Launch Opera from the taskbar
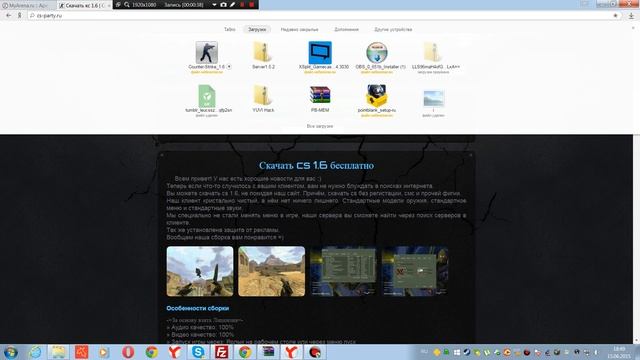Image resolution: width=640 pixels, height=360 pixels. [128, 352]
